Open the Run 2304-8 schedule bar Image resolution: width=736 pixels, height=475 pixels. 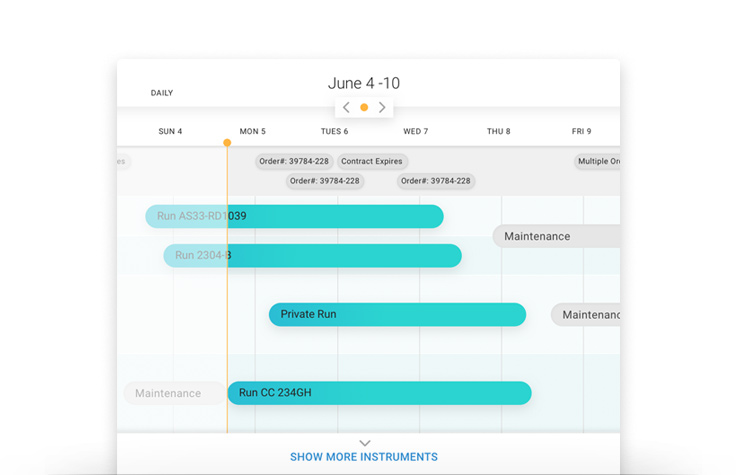312,255
